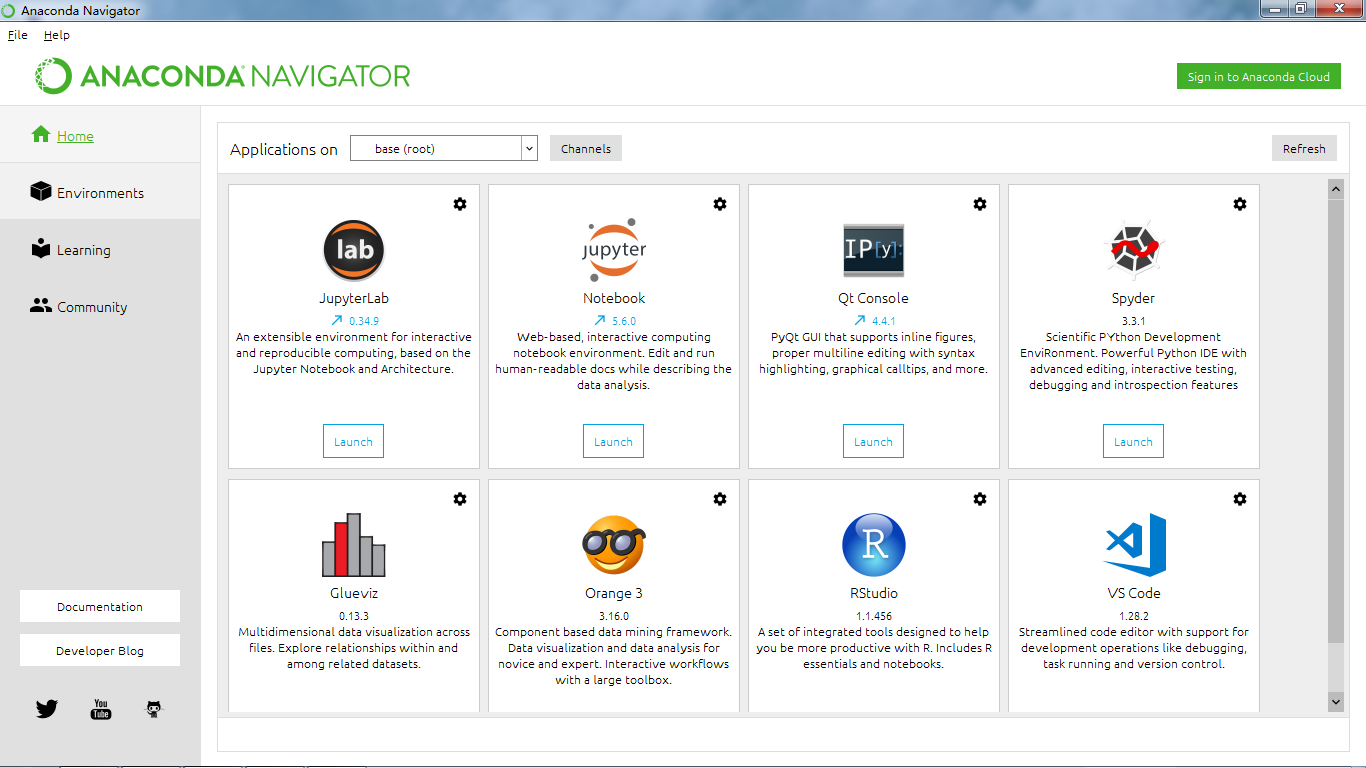Click the Glueviz bar chart icon
The height and width of the screenshot is (768, 1366).
[x=354, y=545]
